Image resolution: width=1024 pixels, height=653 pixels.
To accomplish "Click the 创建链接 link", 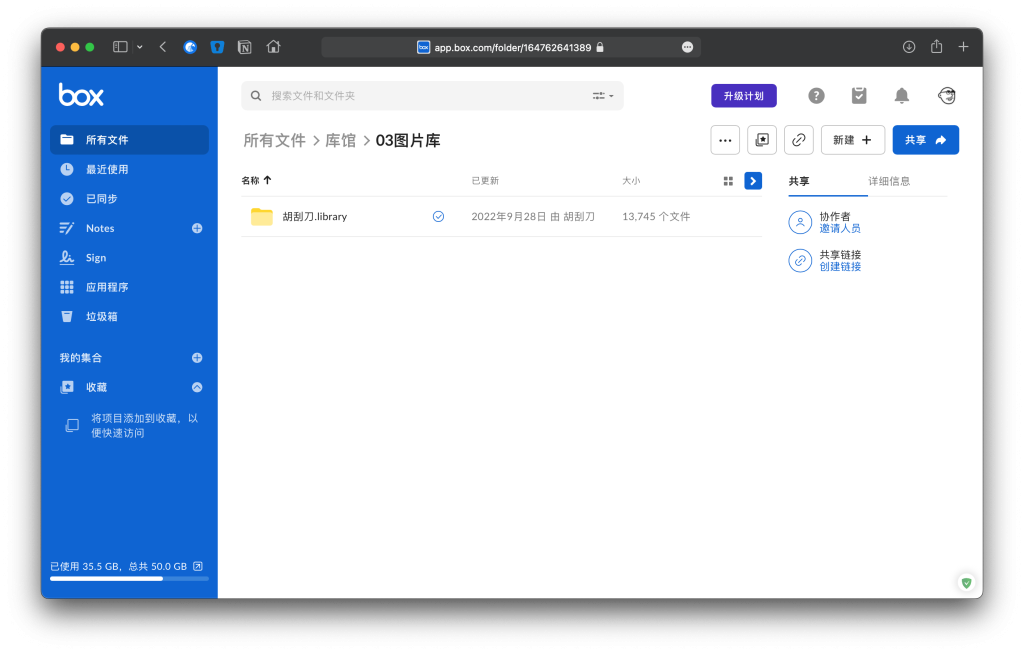I will pyautogui.click(x=840, y=266).
